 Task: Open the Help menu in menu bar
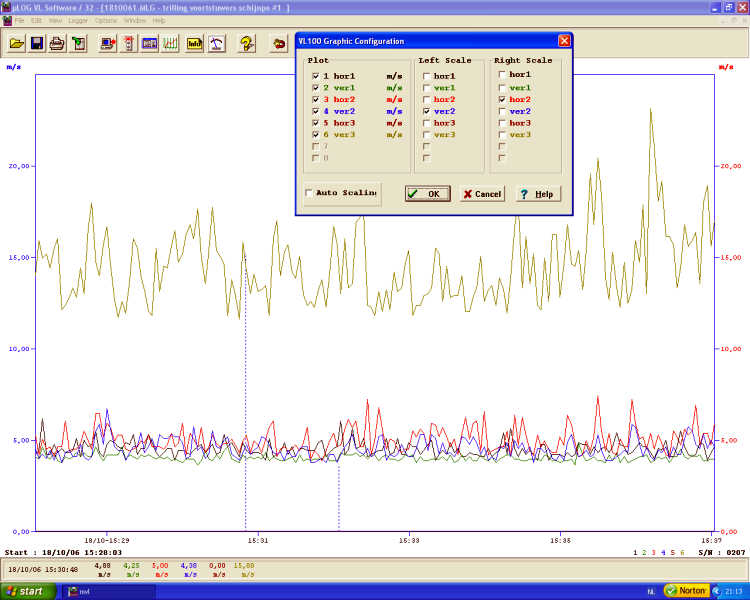[x=159, y=21]
